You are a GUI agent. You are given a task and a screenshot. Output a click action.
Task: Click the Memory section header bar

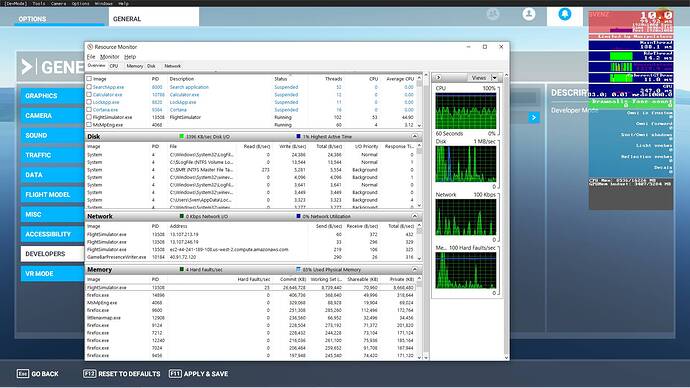click(254, 269)
